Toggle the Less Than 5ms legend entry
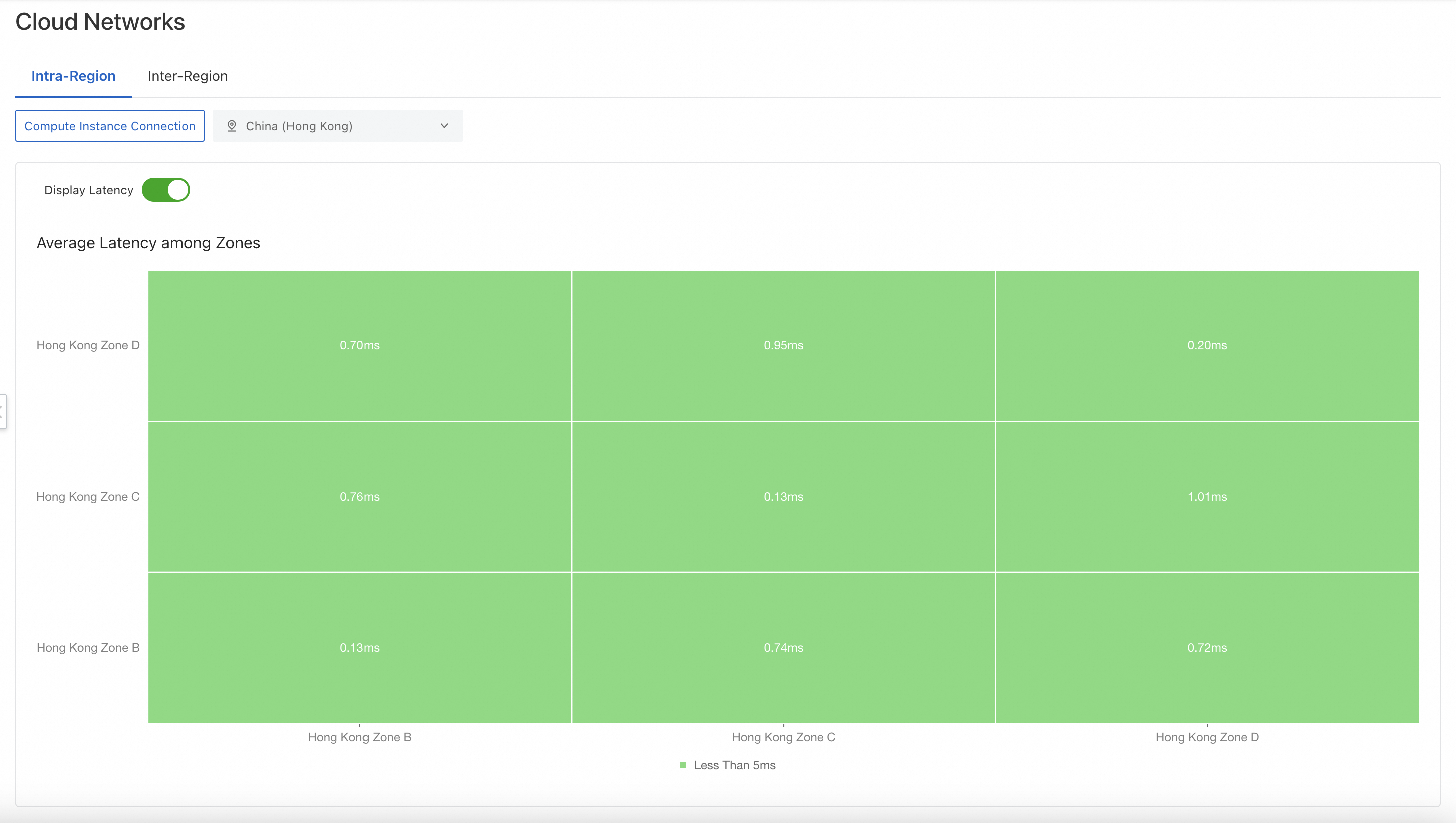The height and width of the screenshot is (823, 1456). pos(734,765)
